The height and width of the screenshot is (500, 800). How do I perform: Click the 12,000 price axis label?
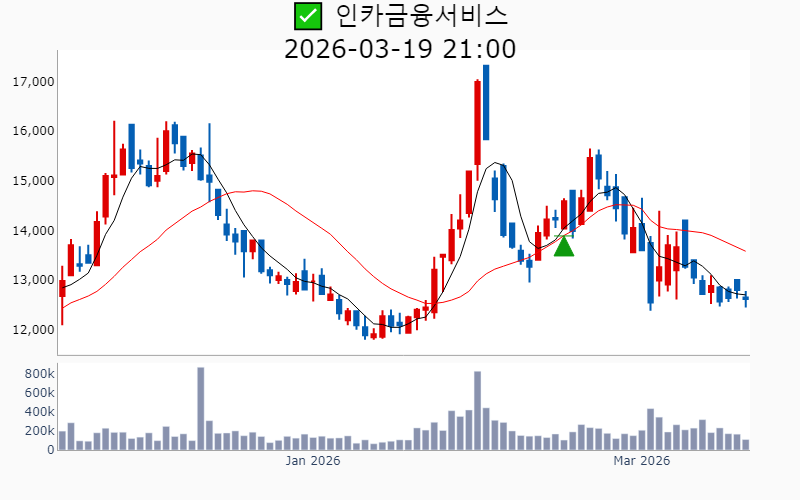click(x=30, y=330)
